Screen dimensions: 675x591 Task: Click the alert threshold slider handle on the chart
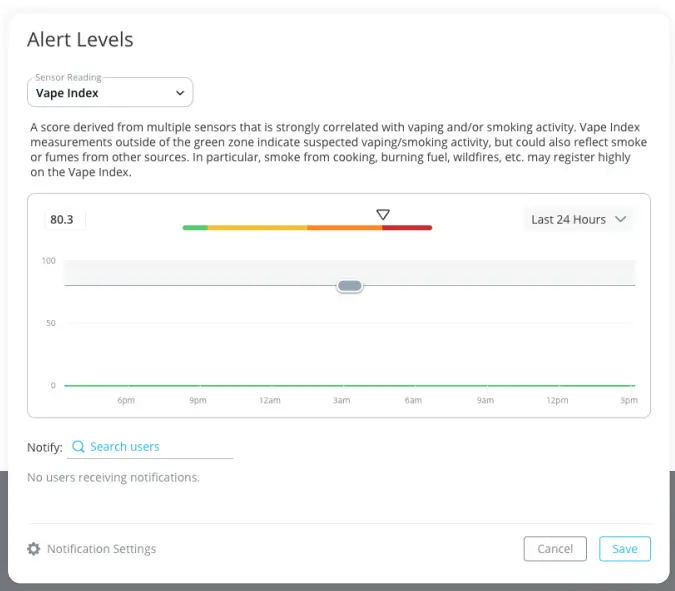pyautogui.click(x=349, y=286)
